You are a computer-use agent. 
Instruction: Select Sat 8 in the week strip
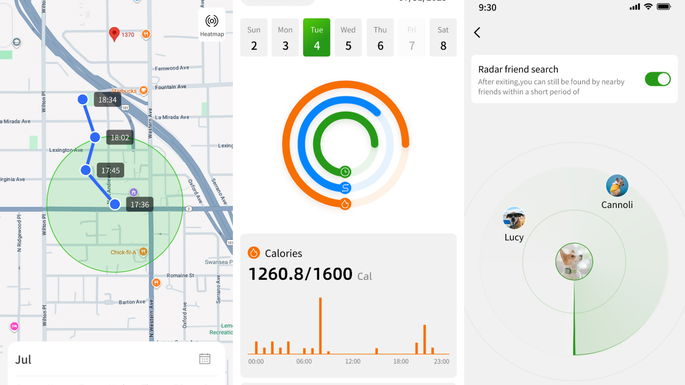(x=443, y=38)
